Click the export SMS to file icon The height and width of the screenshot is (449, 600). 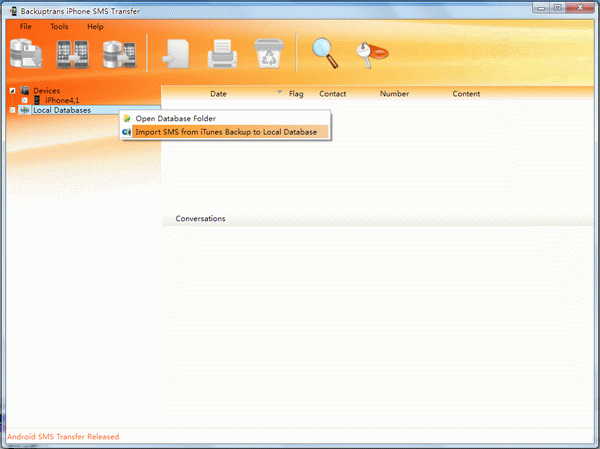coord(176,54)
